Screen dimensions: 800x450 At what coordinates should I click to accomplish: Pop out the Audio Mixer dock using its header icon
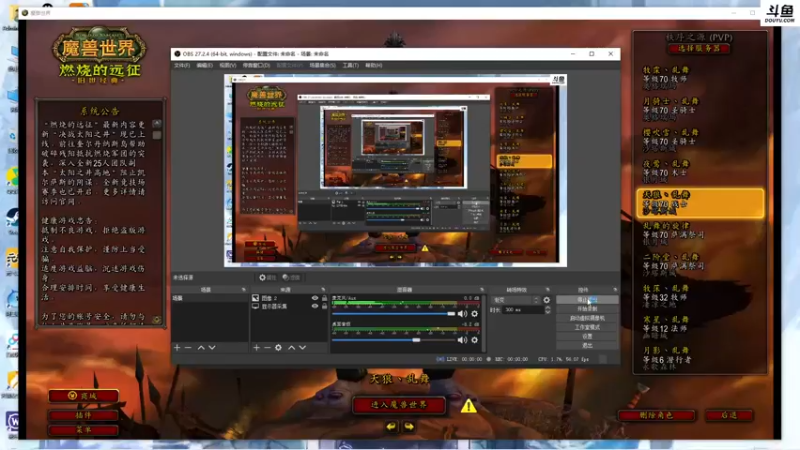coord(481,290)
